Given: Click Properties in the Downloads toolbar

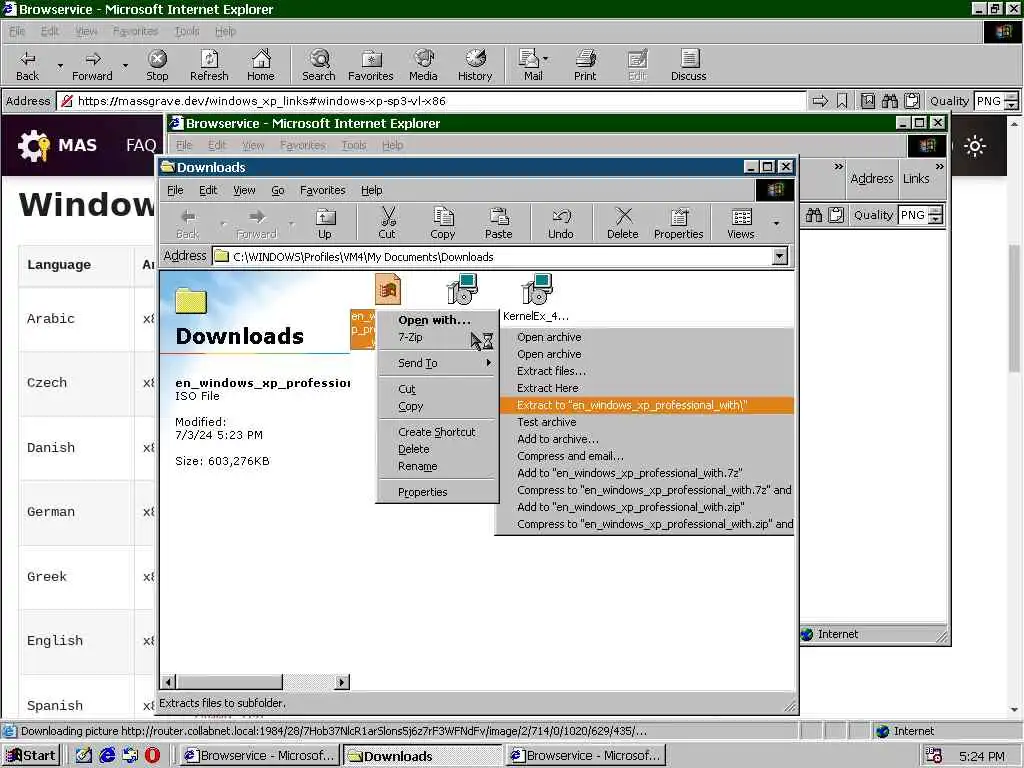Looking at the screenshot, I should 679,223.
